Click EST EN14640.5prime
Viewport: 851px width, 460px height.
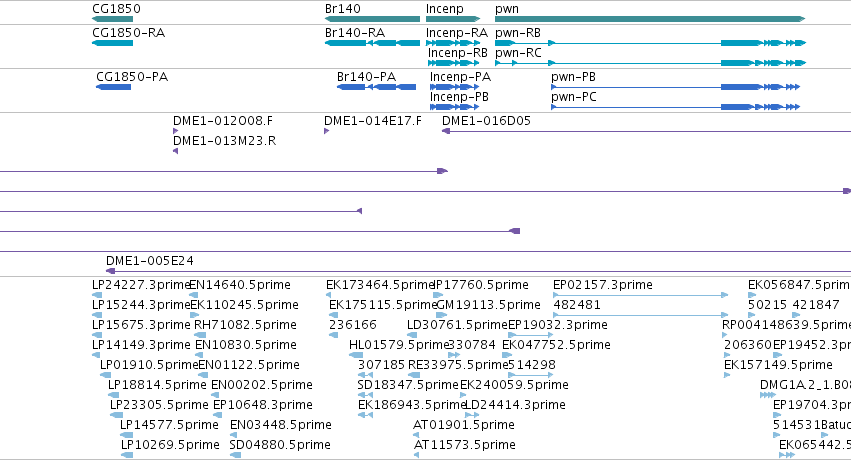pos(240,285)
